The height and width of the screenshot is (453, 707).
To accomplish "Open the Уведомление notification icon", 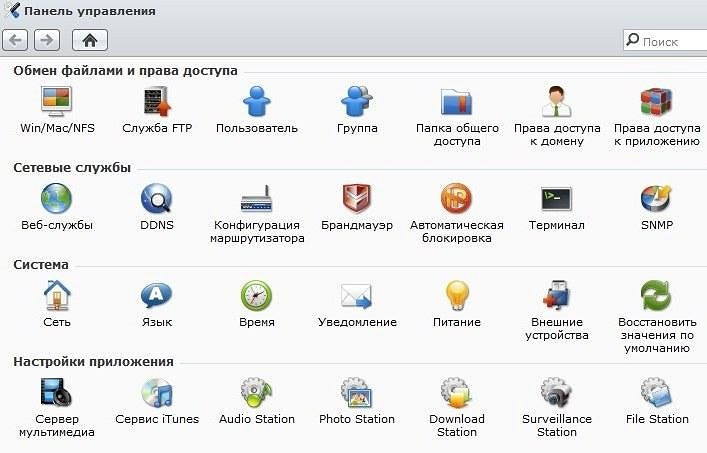I will coord(357,296).
